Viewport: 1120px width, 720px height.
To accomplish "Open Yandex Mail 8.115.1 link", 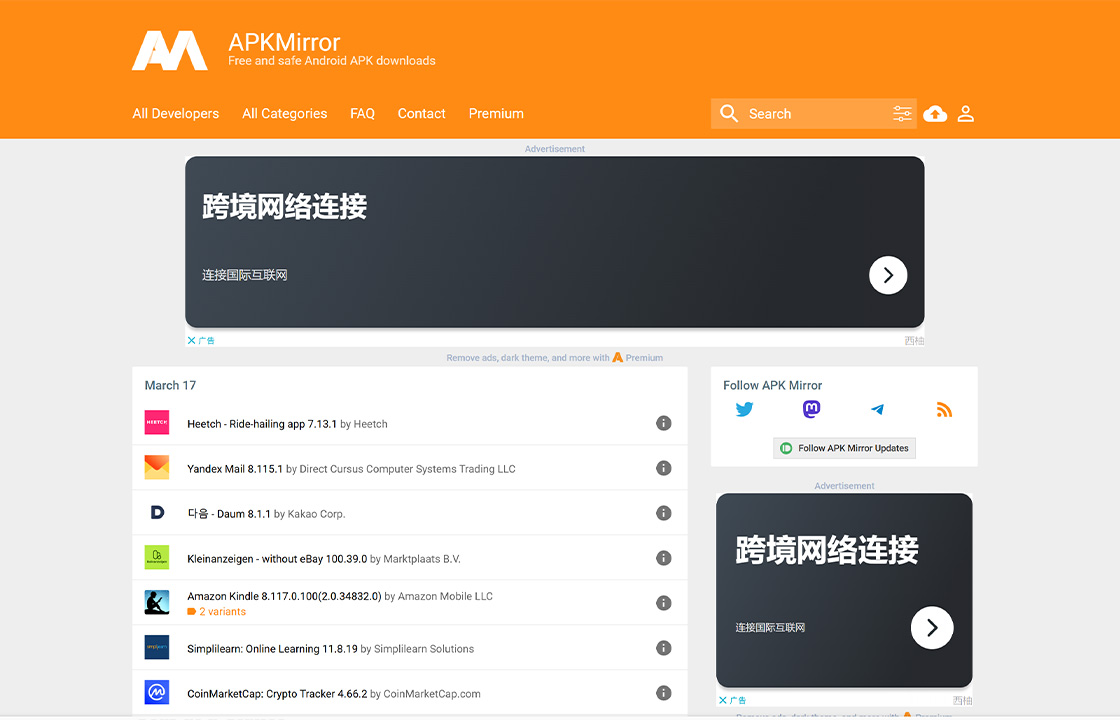I will click(235, 469).
